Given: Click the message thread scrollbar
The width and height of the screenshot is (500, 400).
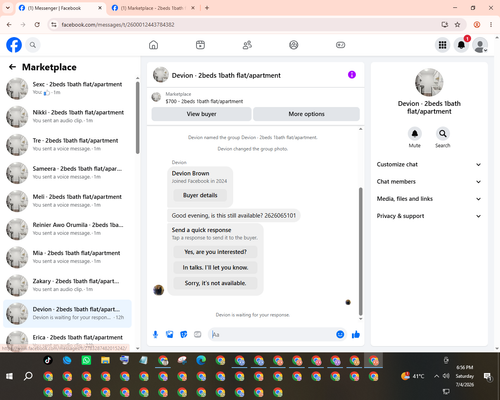Looking at the screenshot, I should 360,251.
